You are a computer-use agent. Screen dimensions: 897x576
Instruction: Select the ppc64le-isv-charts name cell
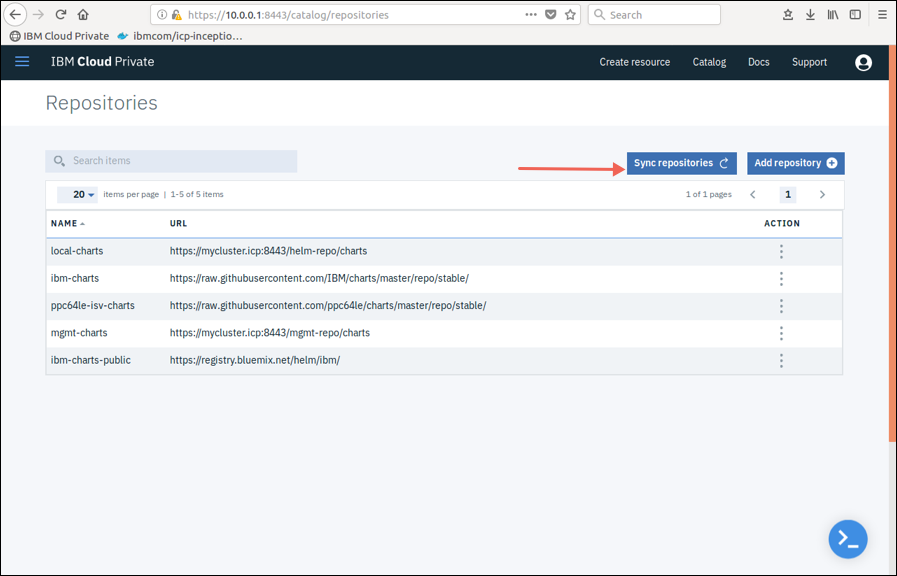(x=93, y=305)
